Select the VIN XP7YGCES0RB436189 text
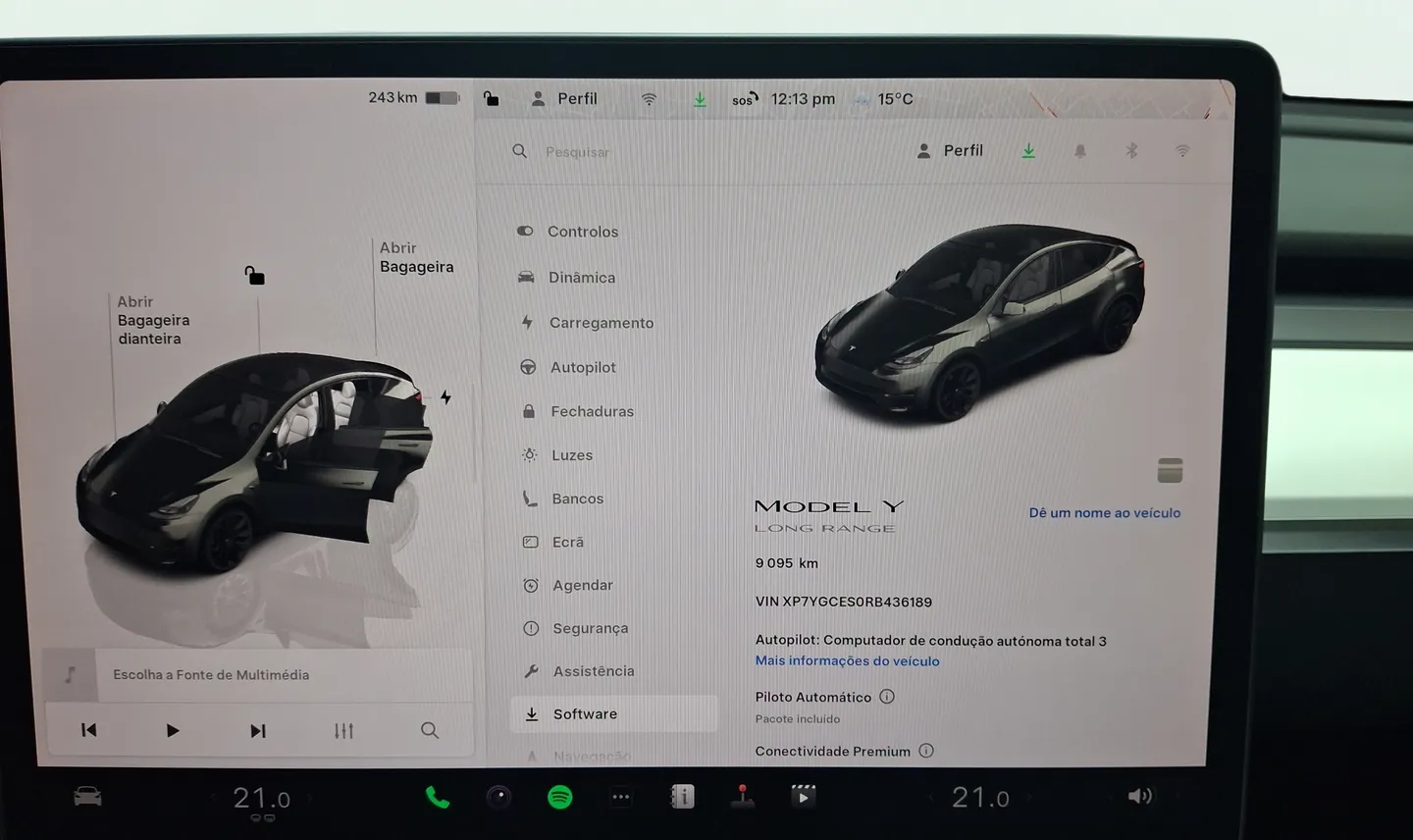The width and height of the screenshot is (1413, 840). click(x=844, y=602)
